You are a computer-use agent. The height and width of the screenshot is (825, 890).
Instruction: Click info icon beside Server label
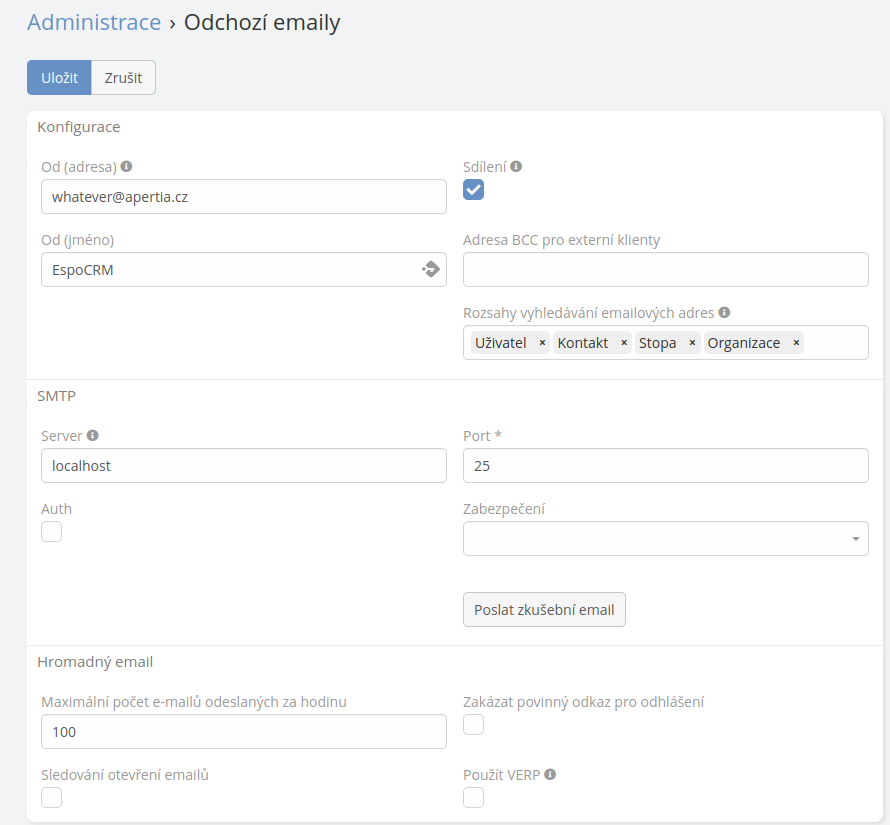93,436
